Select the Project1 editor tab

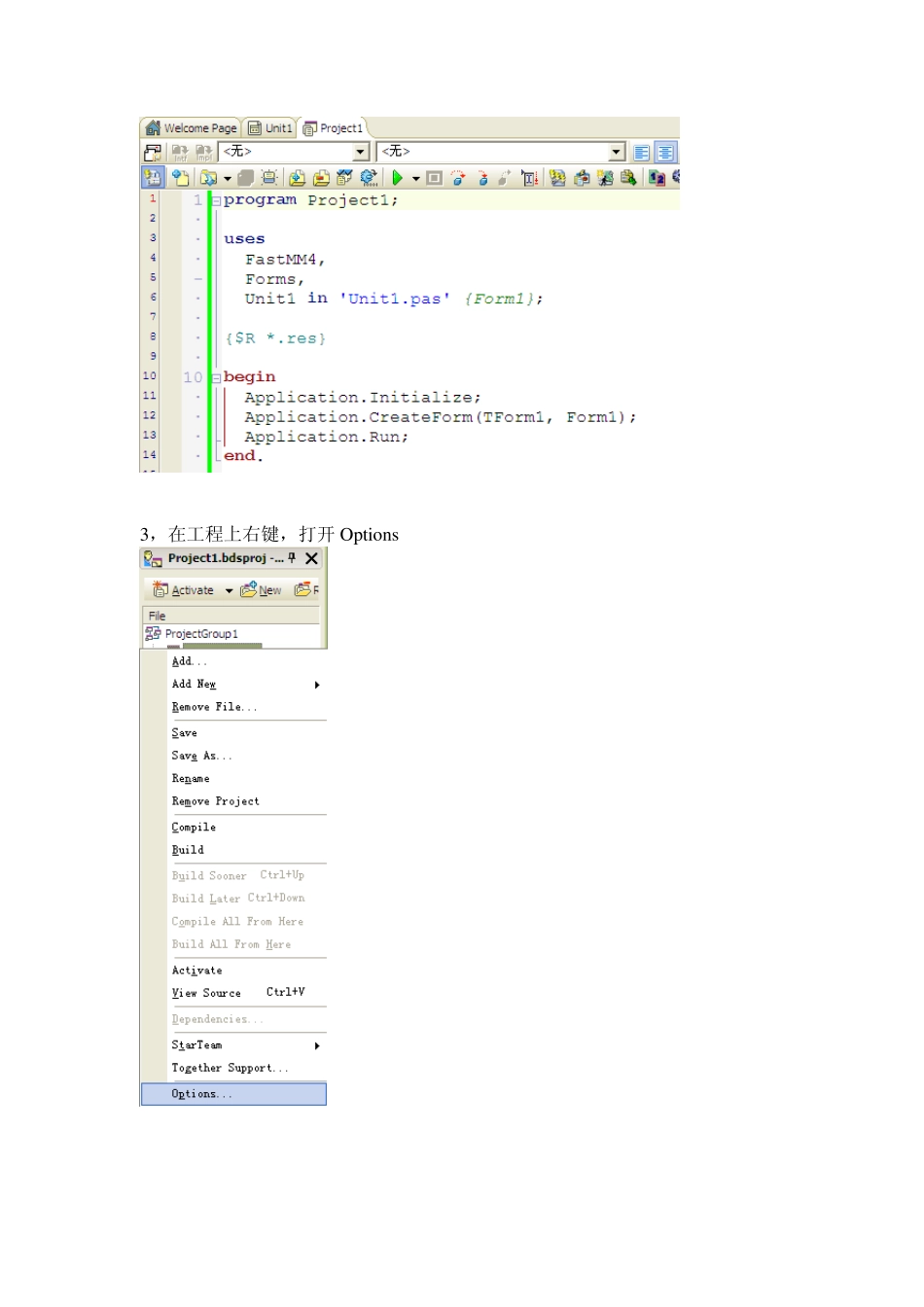pos(333,128)
